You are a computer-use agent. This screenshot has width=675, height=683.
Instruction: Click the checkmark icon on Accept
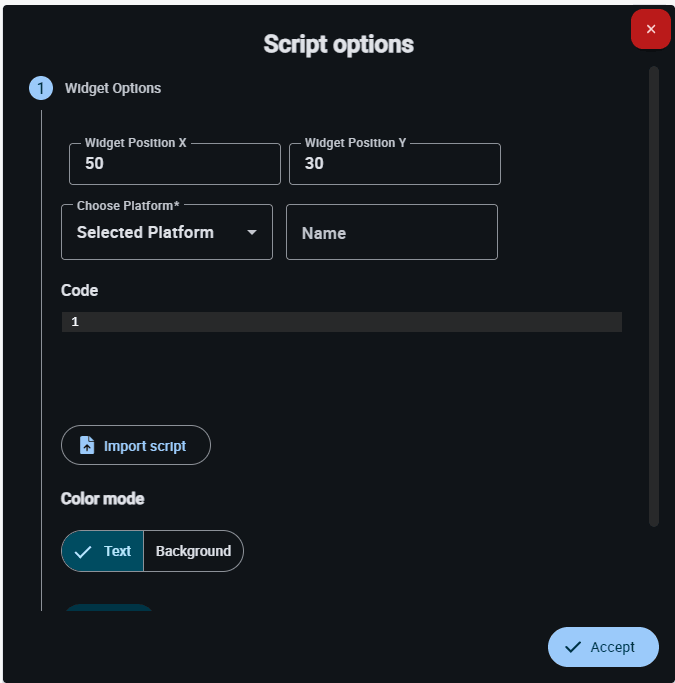573,647
